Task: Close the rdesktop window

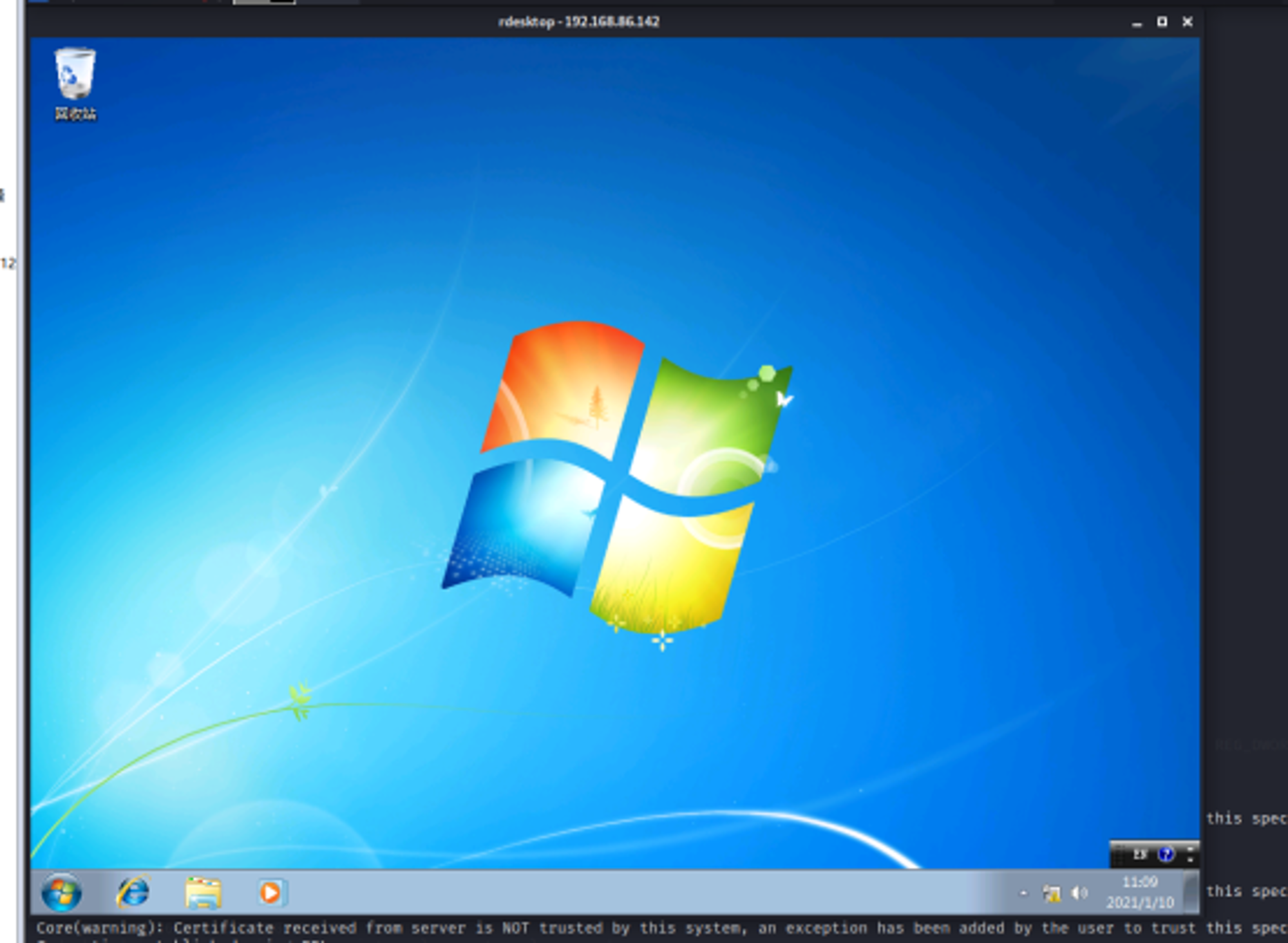Action: click(1188, 22)
